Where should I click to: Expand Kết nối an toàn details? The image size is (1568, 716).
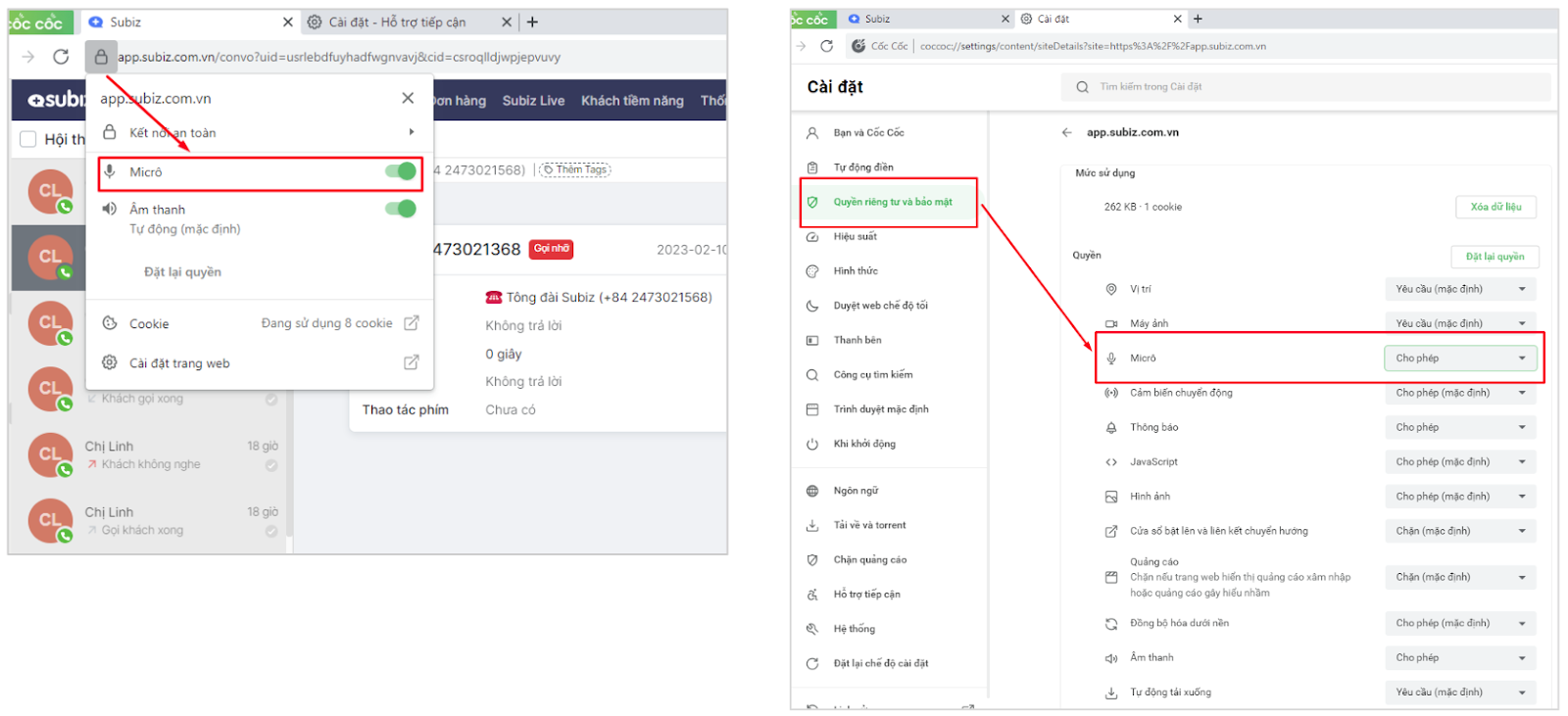coord(411,132)
